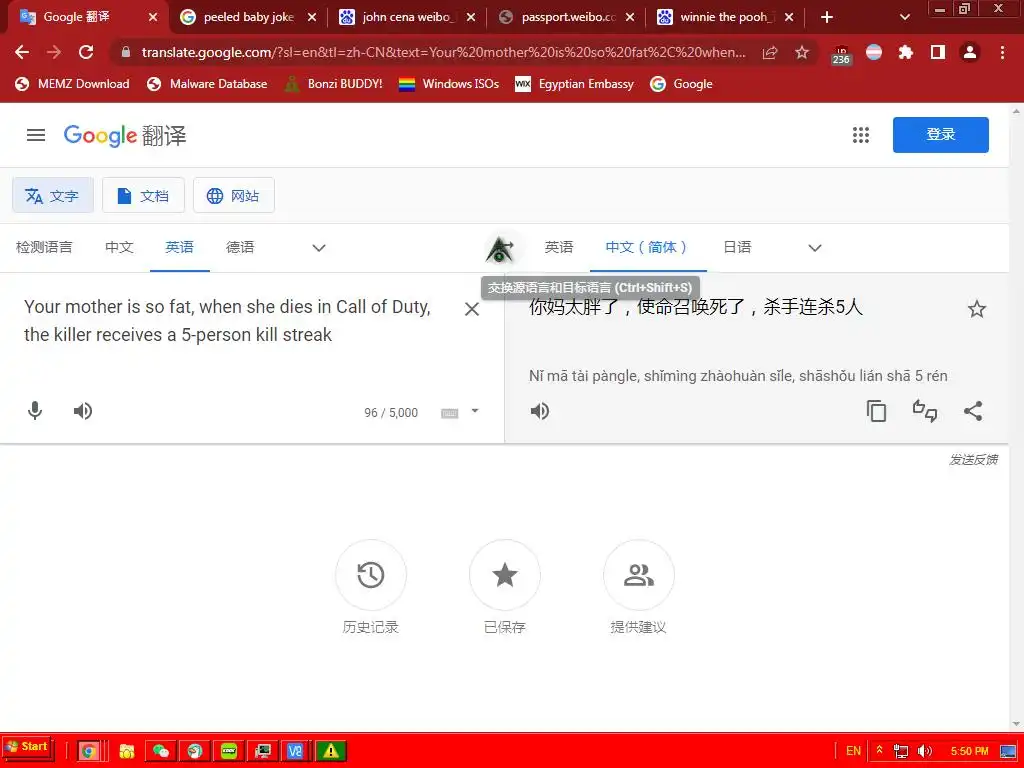Go back to the previous page
The image size is (1024, 768).
point(22,52)
